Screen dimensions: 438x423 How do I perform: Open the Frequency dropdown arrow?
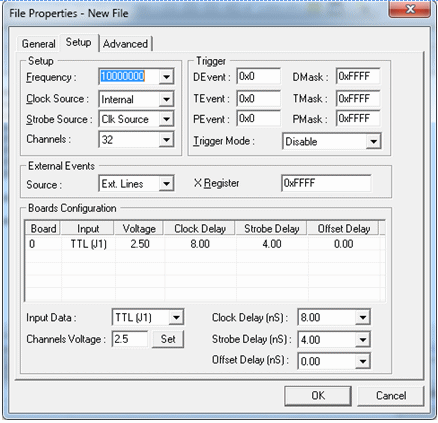(x=166, y=77)
